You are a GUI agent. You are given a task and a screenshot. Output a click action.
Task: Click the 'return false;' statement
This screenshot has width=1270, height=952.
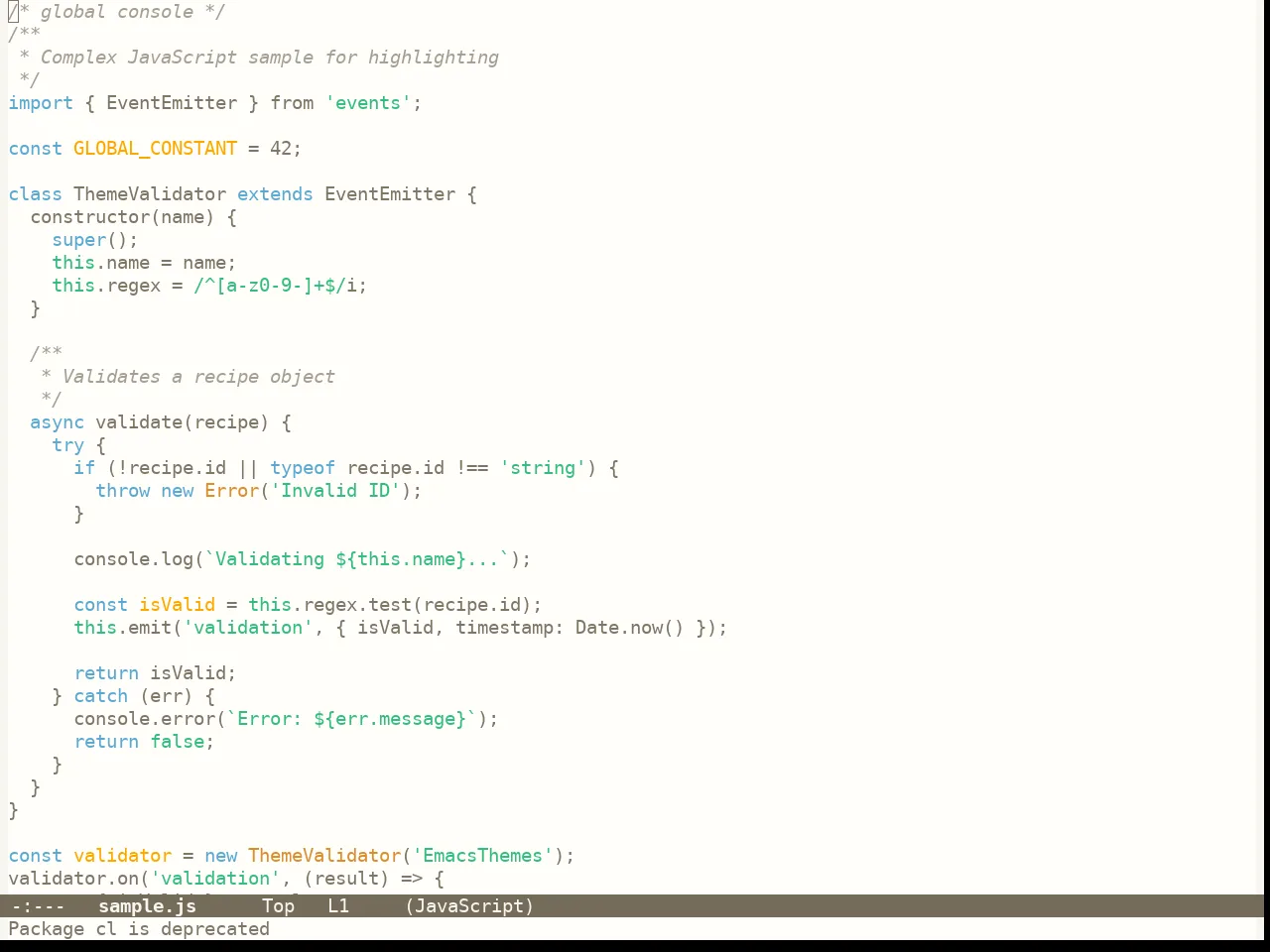[144, 741]
